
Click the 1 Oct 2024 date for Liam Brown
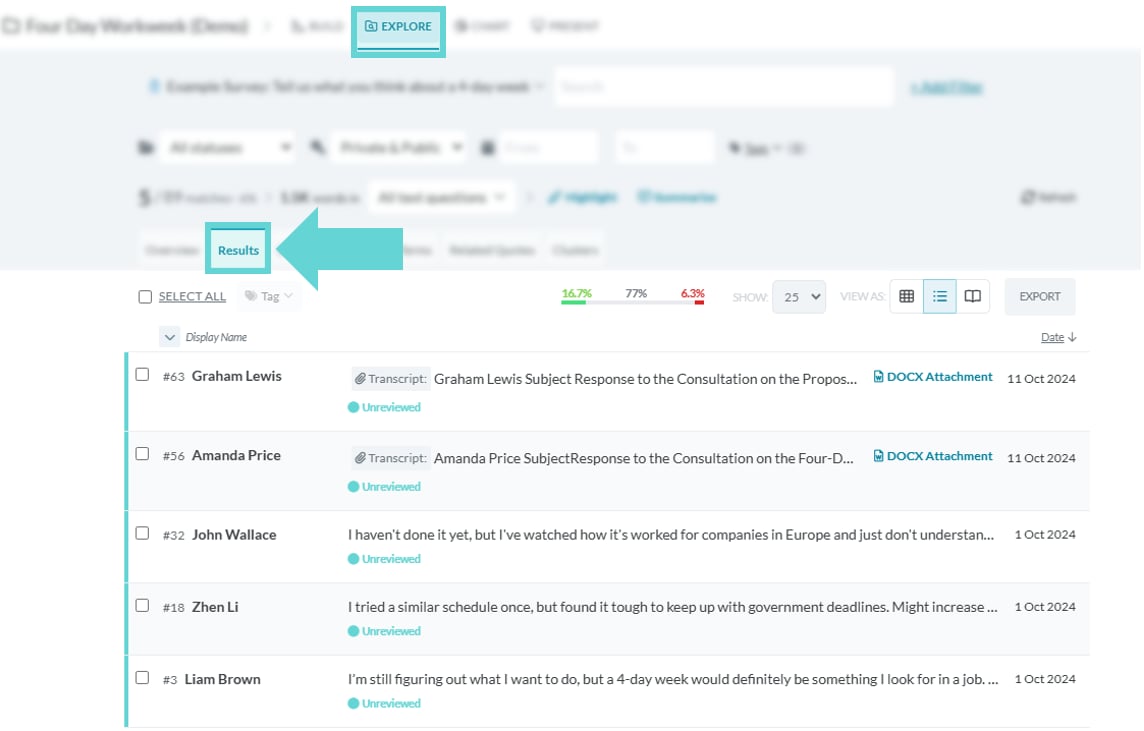point(1045,679)
